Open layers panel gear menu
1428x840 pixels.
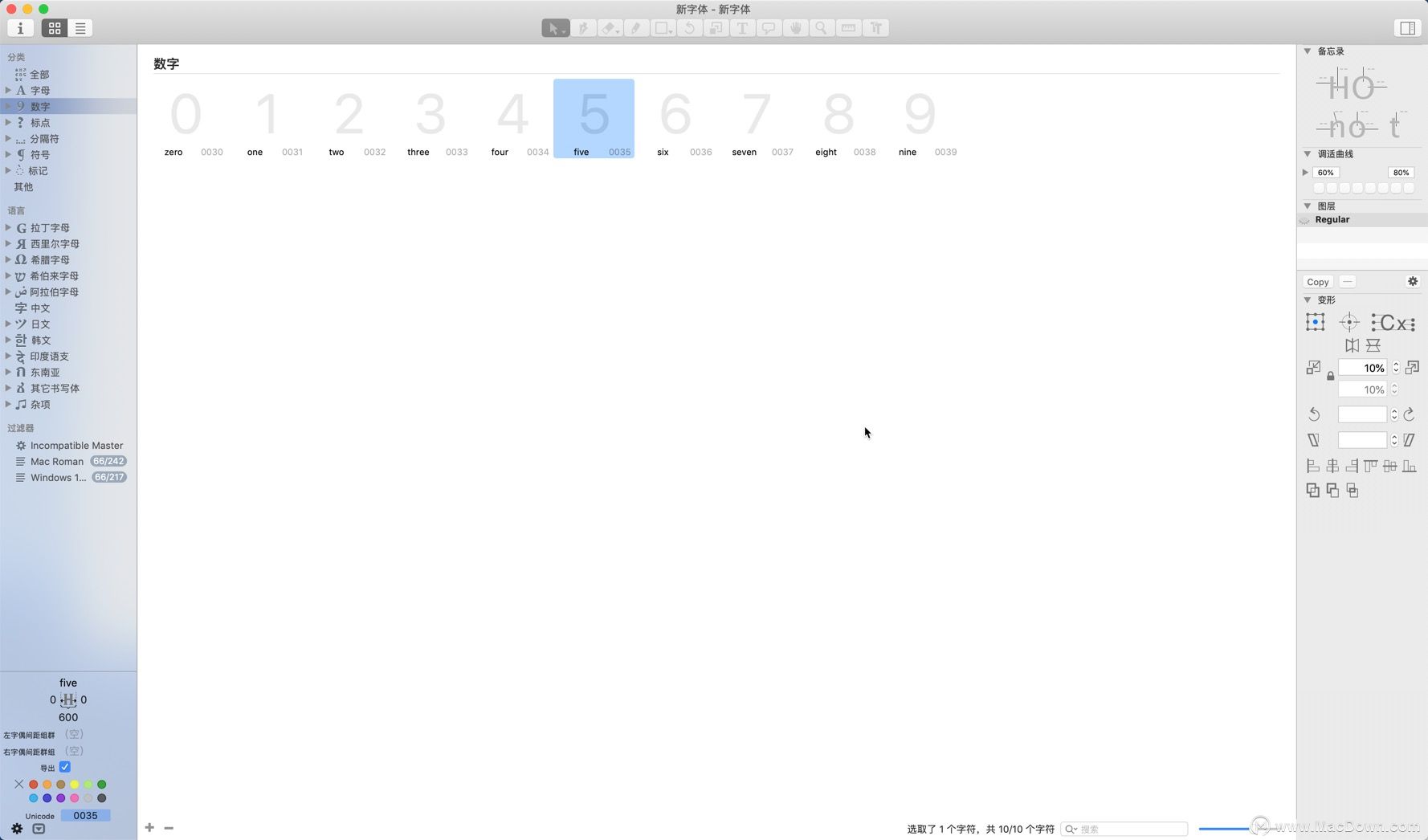click(x=1413, y=282)
